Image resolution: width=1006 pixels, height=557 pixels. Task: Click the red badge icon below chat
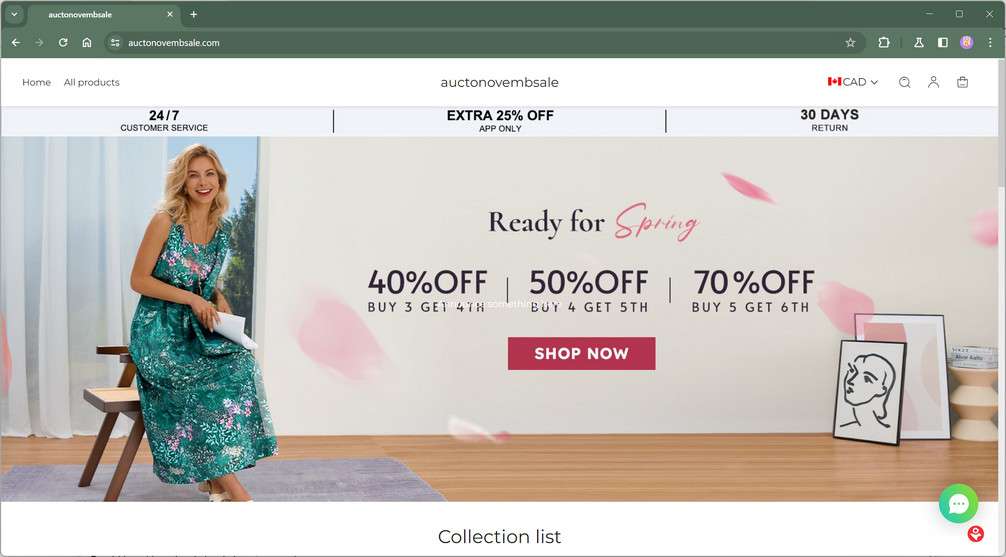click(976, 533)
